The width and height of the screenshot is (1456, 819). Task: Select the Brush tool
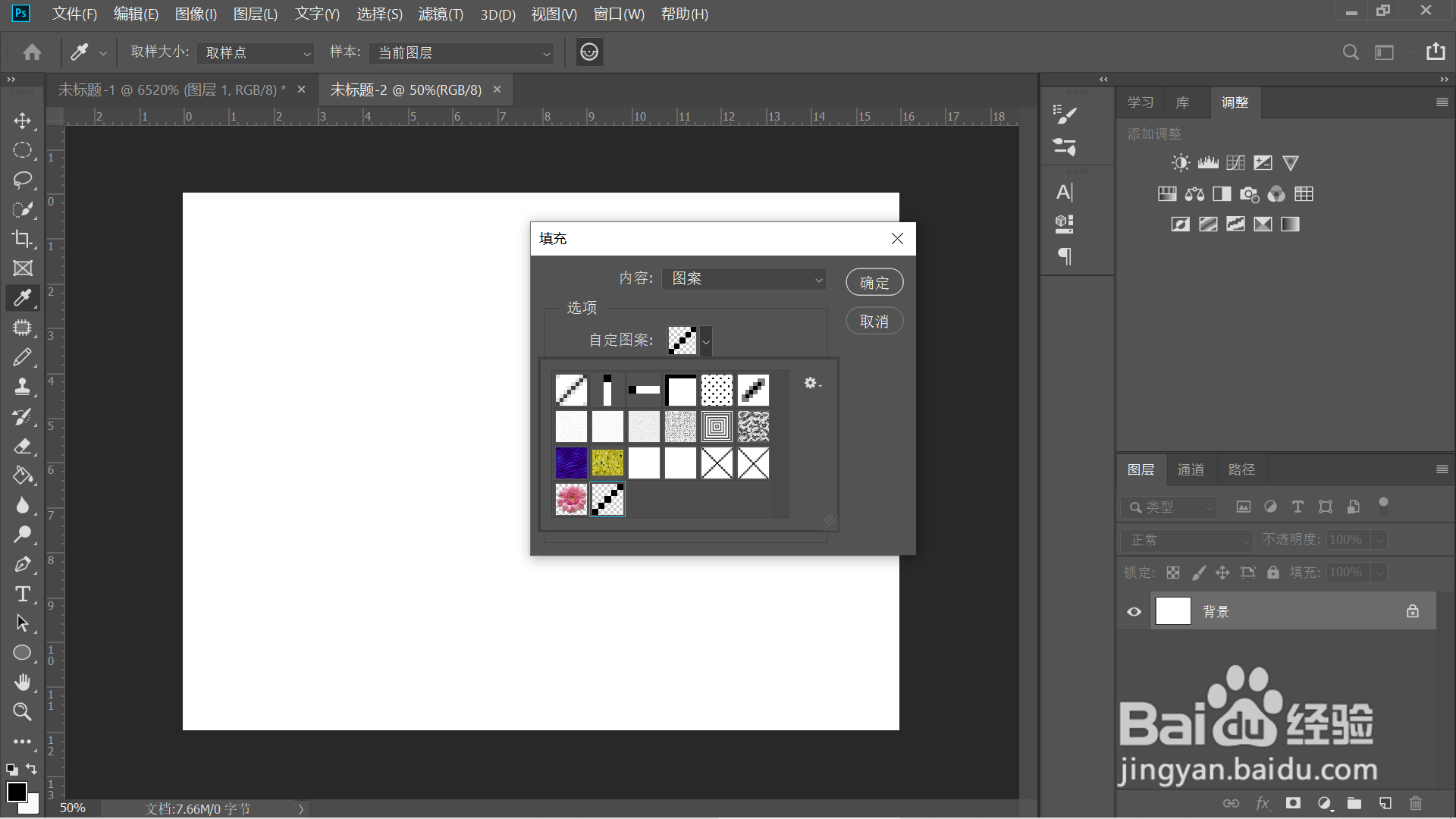click(23, 357)
